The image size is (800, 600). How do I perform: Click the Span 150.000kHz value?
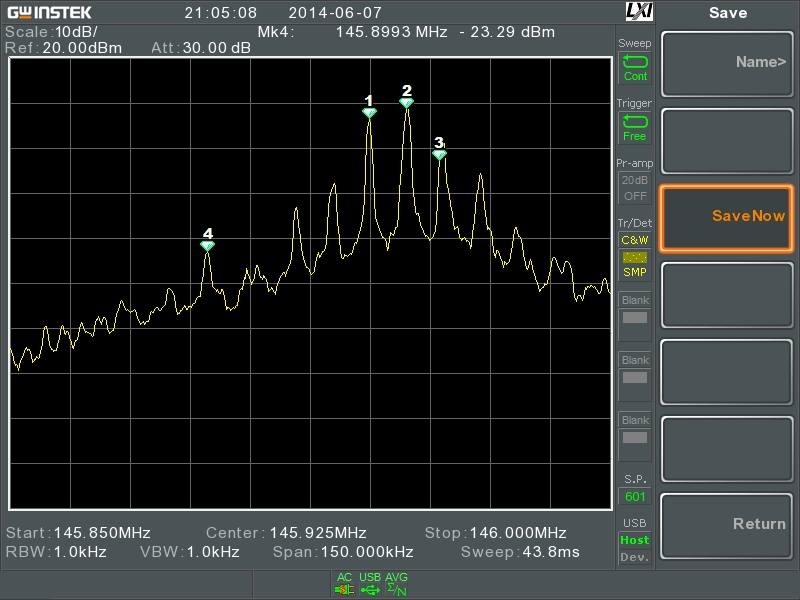point(365,552)
